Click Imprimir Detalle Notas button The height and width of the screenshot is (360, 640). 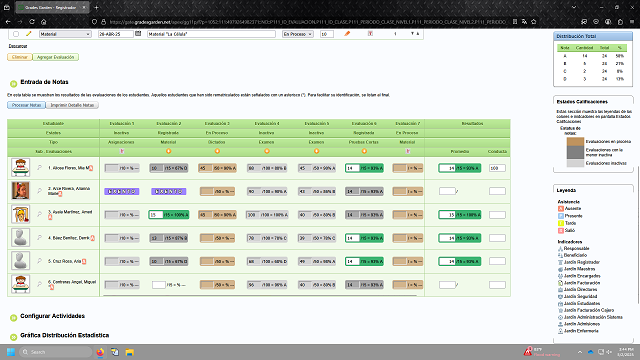point(72,105)
